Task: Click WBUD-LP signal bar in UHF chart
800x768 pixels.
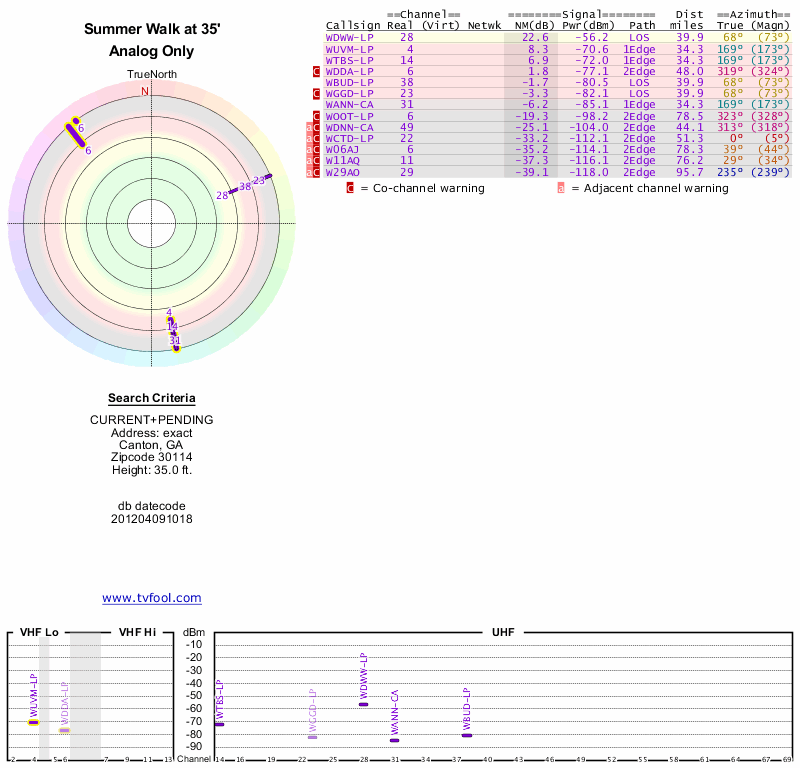Action: click(x=467, y=735)
